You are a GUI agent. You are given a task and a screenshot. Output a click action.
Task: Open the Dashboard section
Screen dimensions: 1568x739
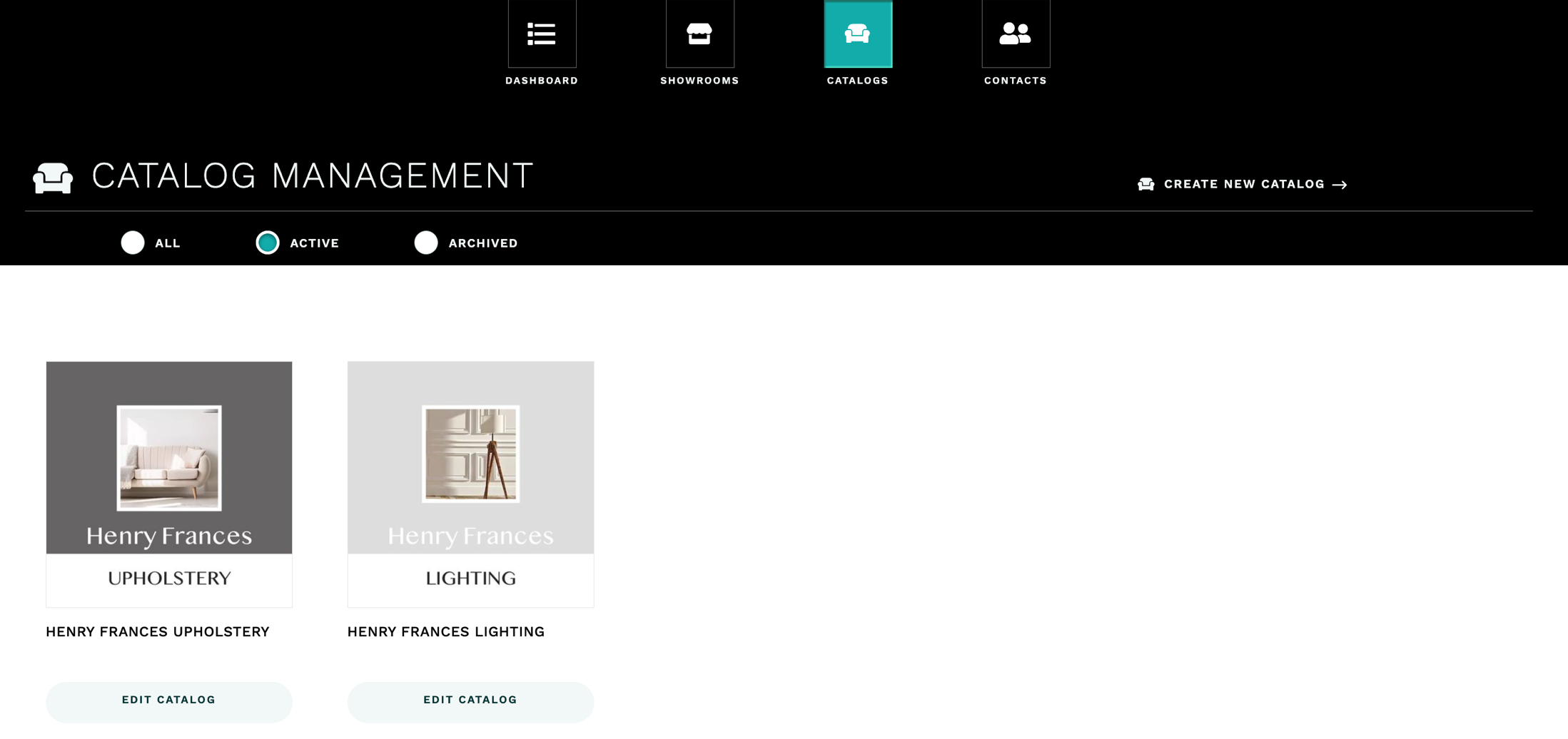[541, 43]
